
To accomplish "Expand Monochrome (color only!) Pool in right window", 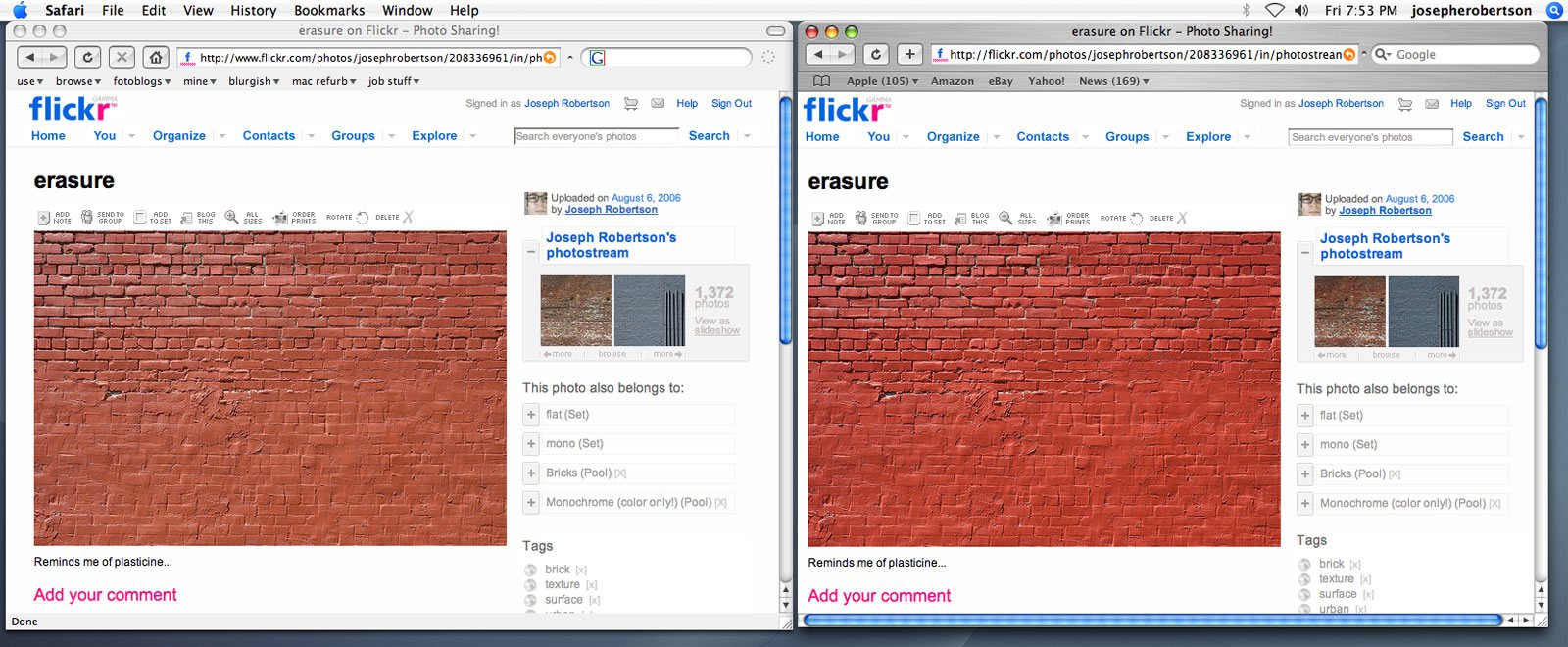I will (x=1305, y=504).
